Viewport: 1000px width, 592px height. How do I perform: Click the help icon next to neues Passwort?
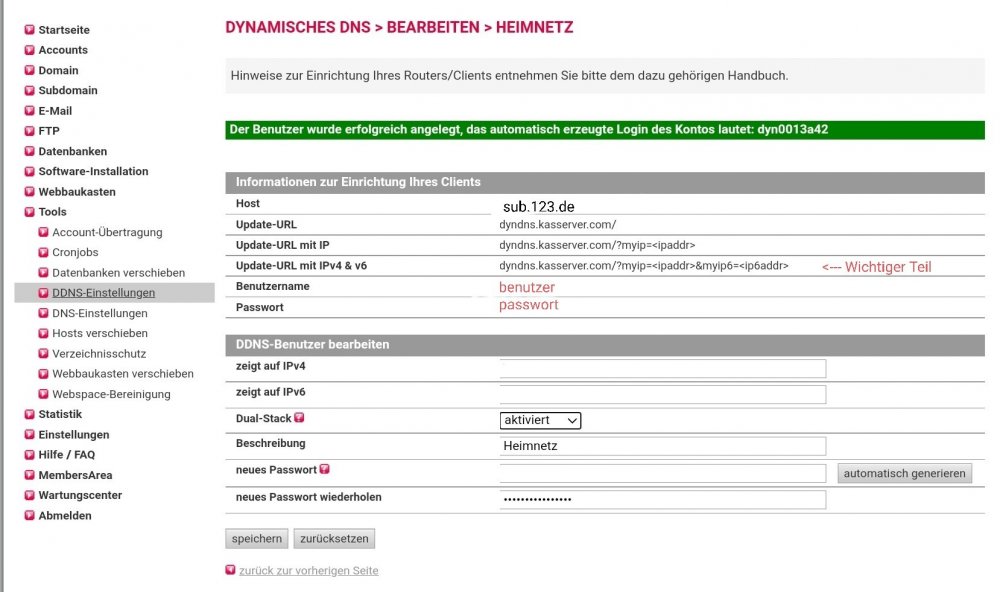point(325,469)
